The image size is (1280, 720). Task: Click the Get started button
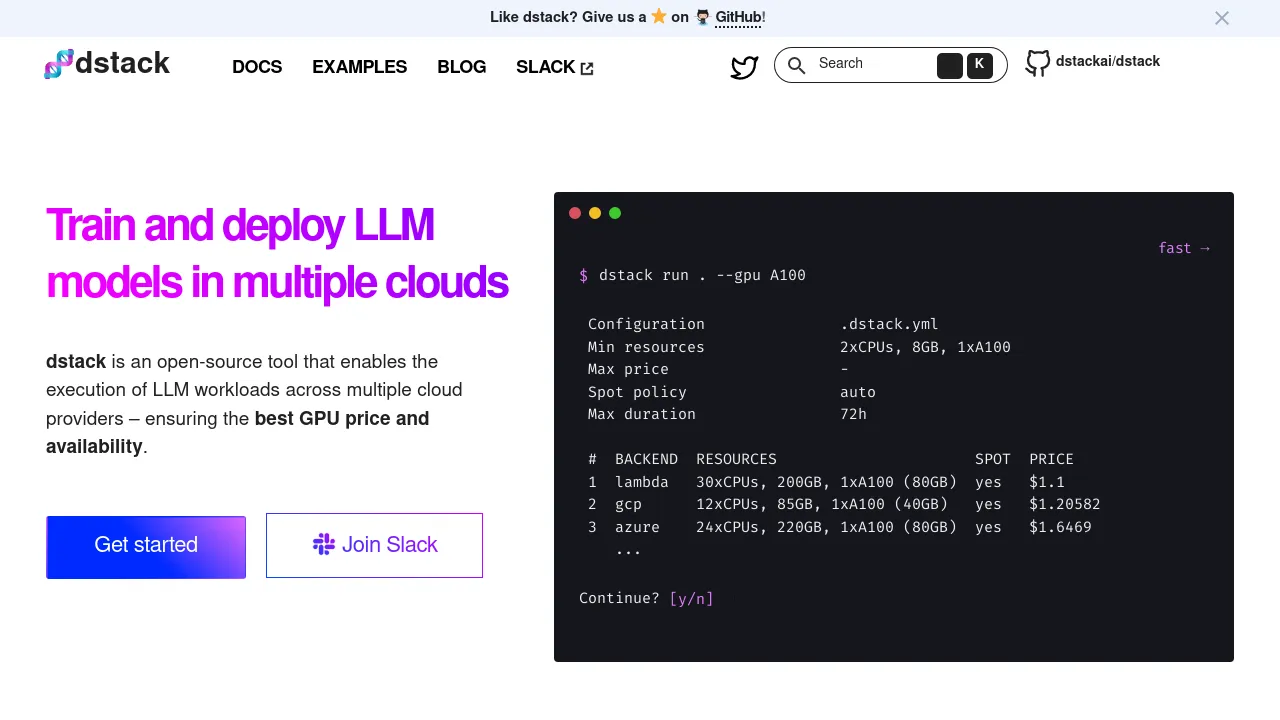click(x=146, y=546)
